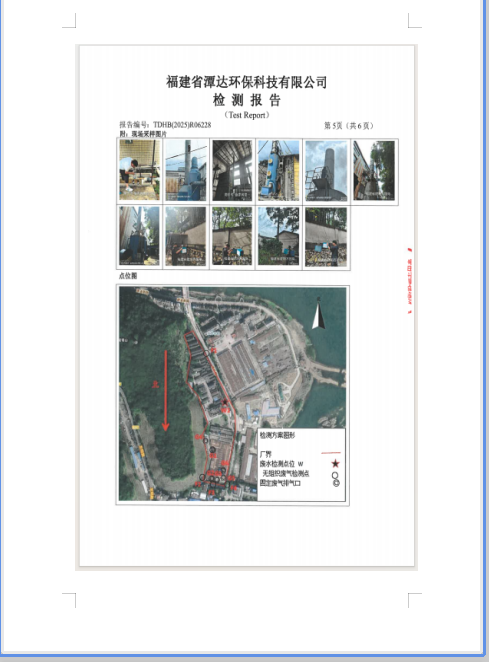The height and width of the screenshot is (662, 489).
Task: Open the blue-and-yellow scrubber tower photo
Action: click(279, 171)
